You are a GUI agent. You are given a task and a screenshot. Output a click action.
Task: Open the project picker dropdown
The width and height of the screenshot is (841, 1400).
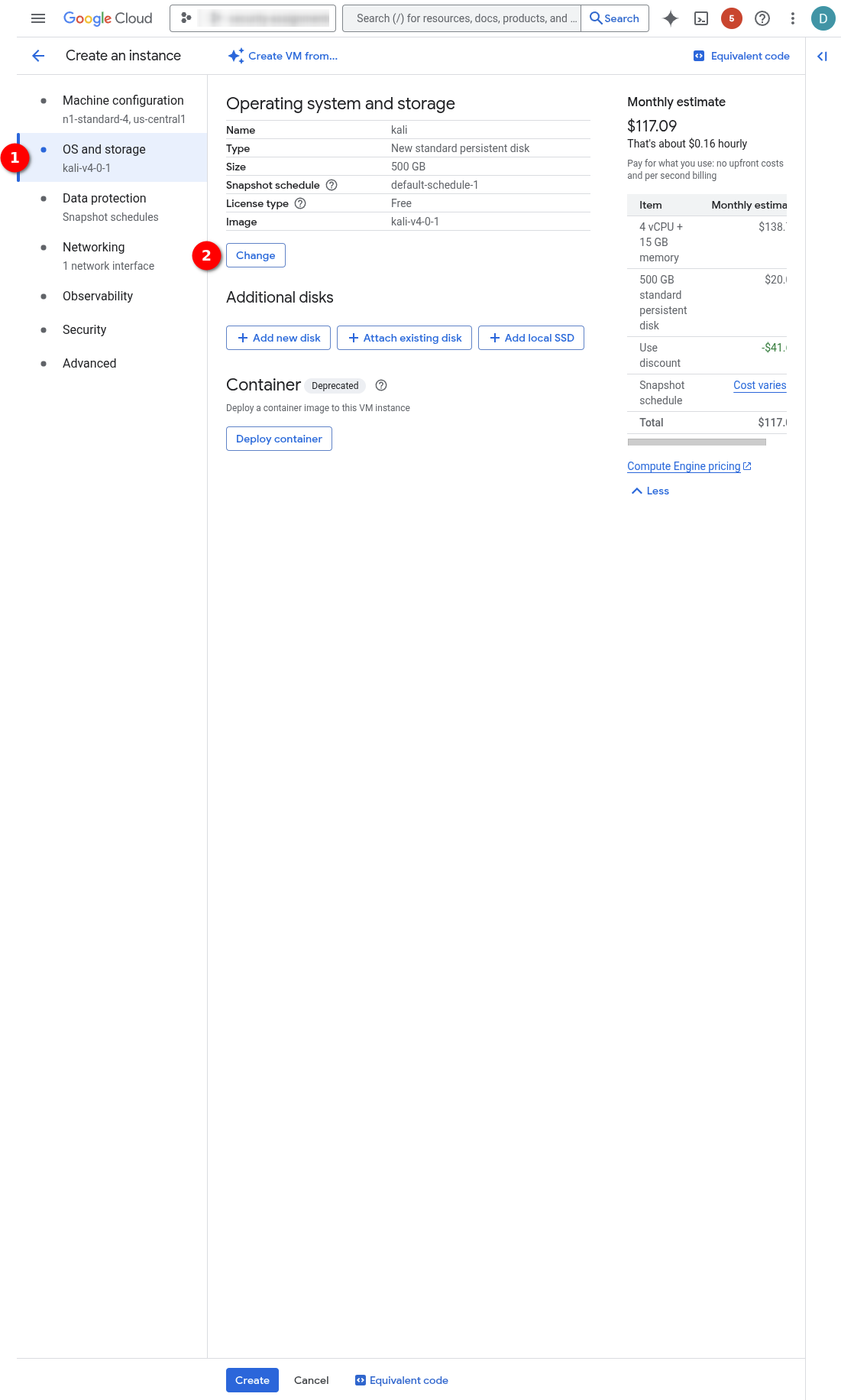tap(253, 18)
